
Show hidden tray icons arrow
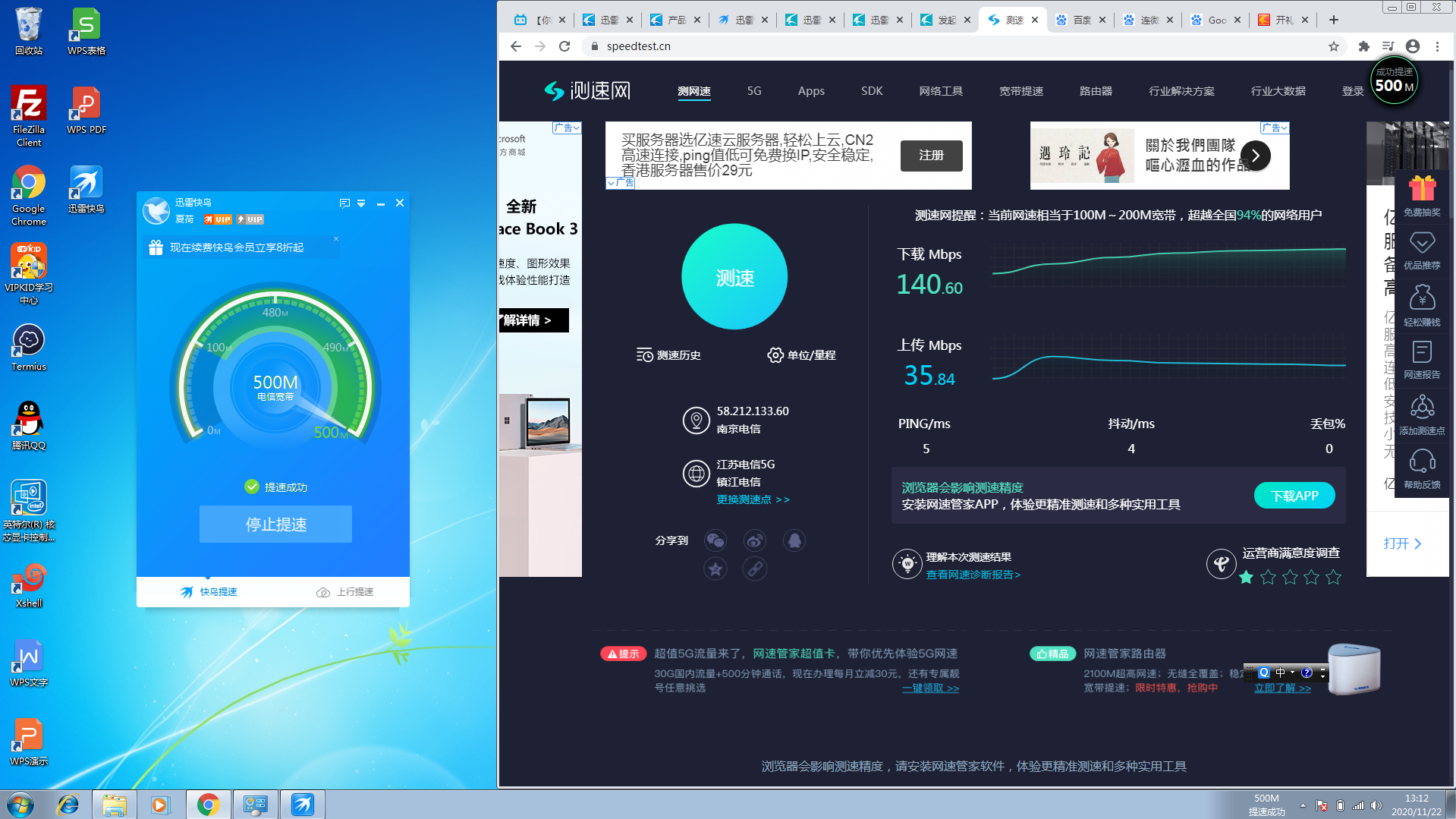1303,806
